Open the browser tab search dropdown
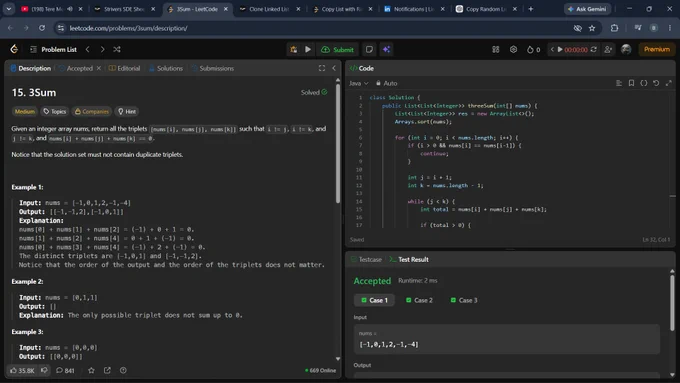Viewport: 680px width, 383px height. pos(9,9)
